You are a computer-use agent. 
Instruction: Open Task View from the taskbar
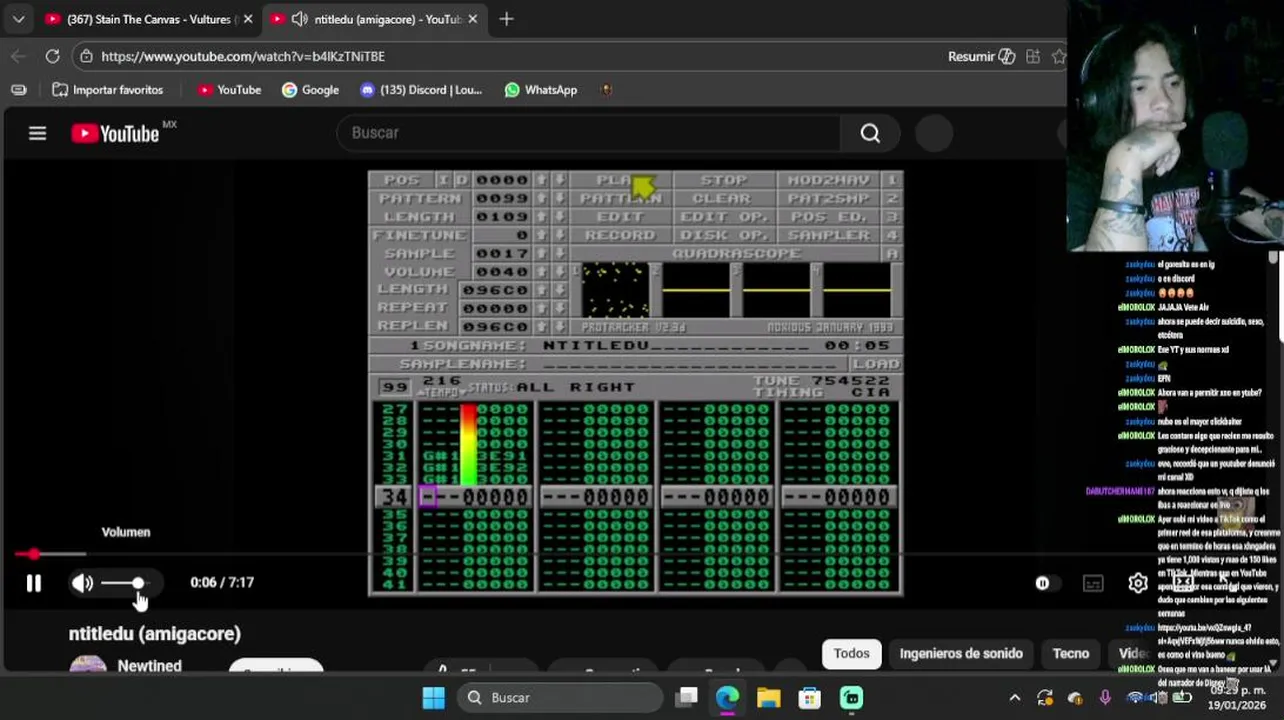(686, 698)
